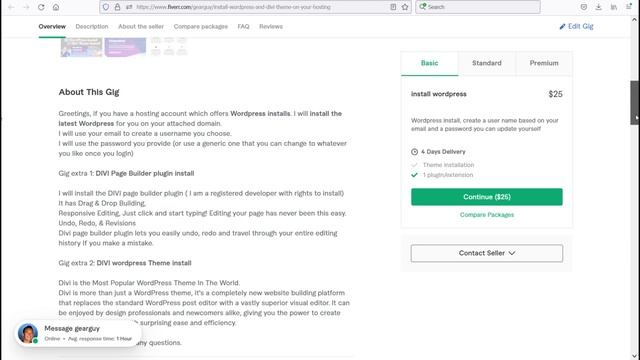The height and width of the screenshot is (360, 640).
Task: Click the clock icon by 4 Days Delivery
Action: (x=414, y=152)
